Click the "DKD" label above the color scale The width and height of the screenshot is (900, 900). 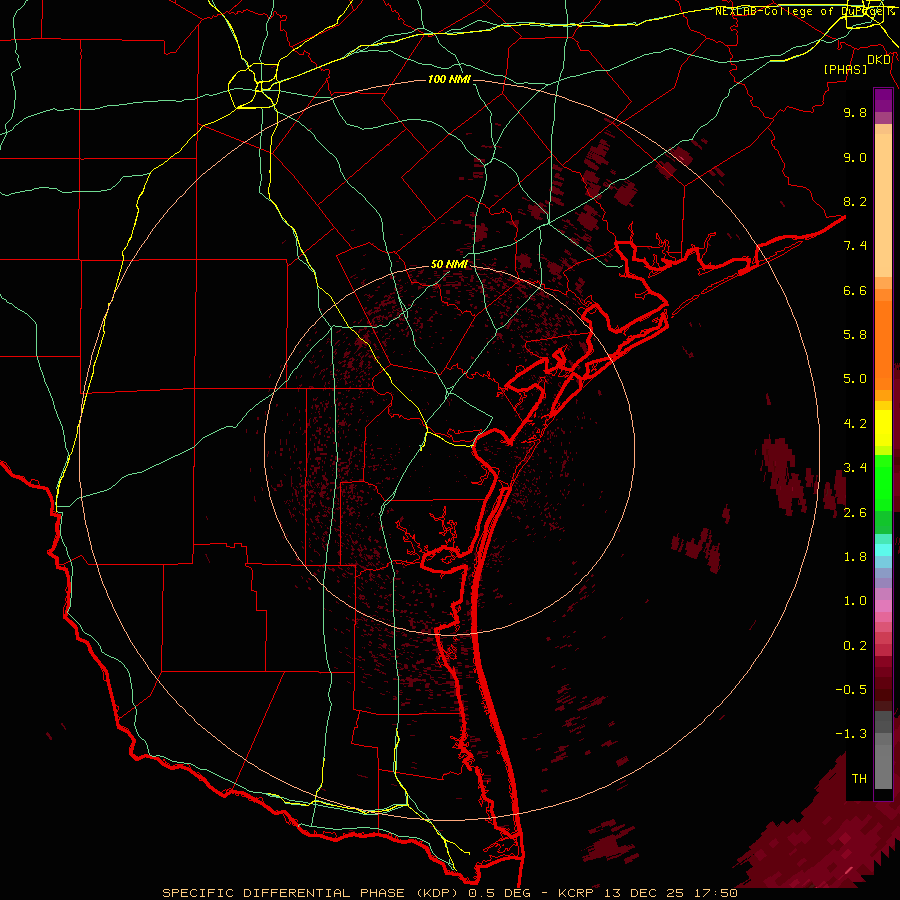pyautogui.click(x=879, y=59)
